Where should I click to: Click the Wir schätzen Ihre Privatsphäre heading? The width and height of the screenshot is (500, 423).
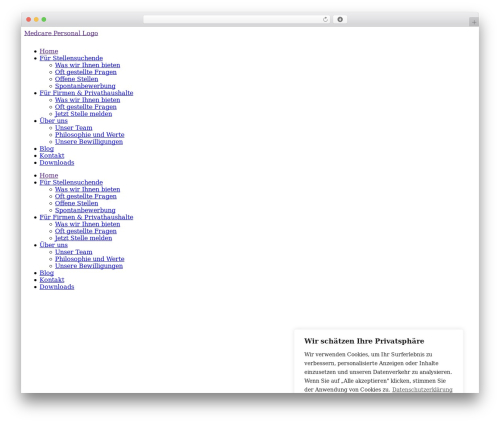click(x=364, y=341)
